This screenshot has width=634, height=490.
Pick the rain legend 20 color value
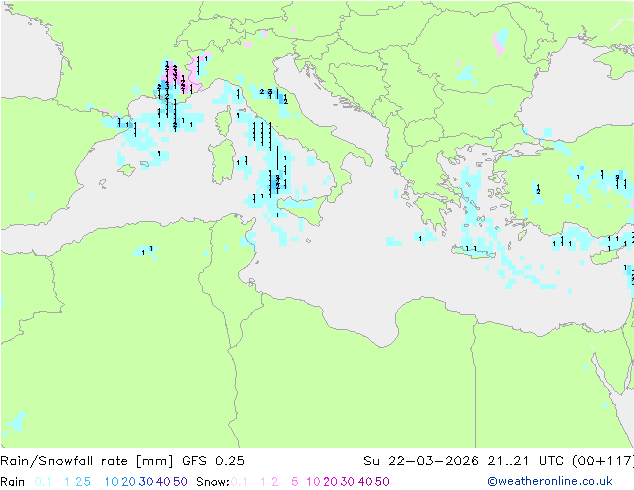pos(129,482)
